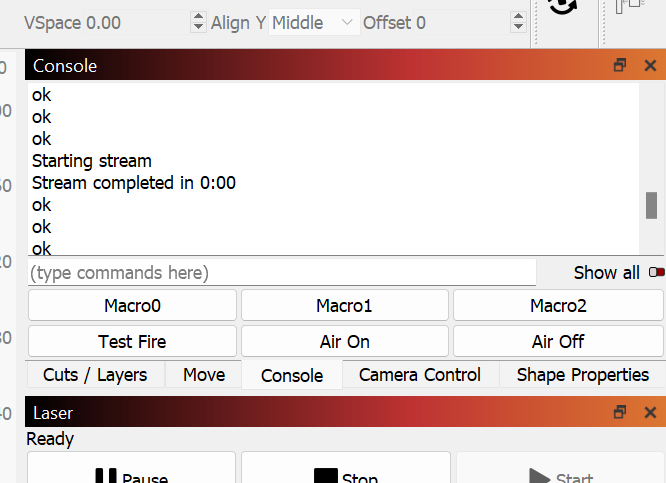666x483 pixels.
Task: Click the VSpace stepper arrows
Action: tap(197, 22)
